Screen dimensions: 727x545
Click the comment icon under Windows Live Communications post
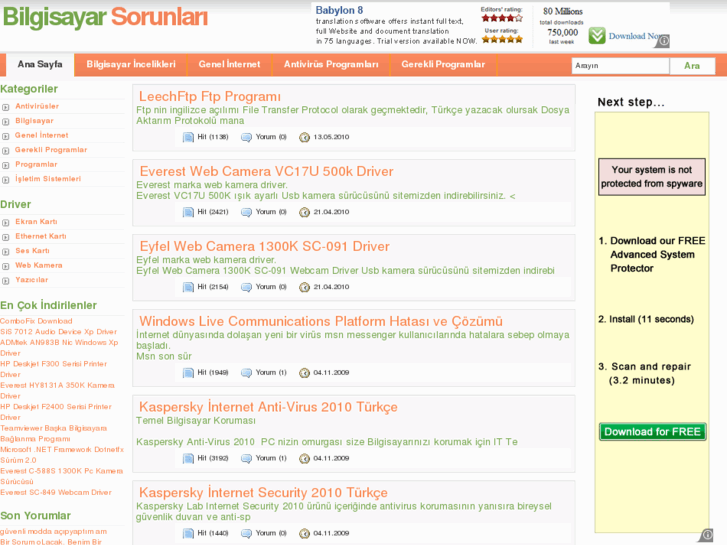click(x=247, y=372)
